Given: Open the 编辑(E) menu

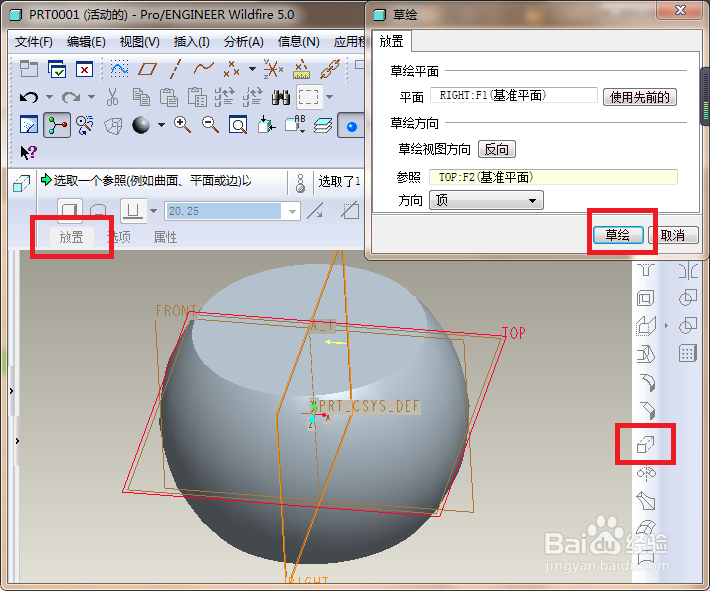Looking at the screenshot, I should pos(86,42).
